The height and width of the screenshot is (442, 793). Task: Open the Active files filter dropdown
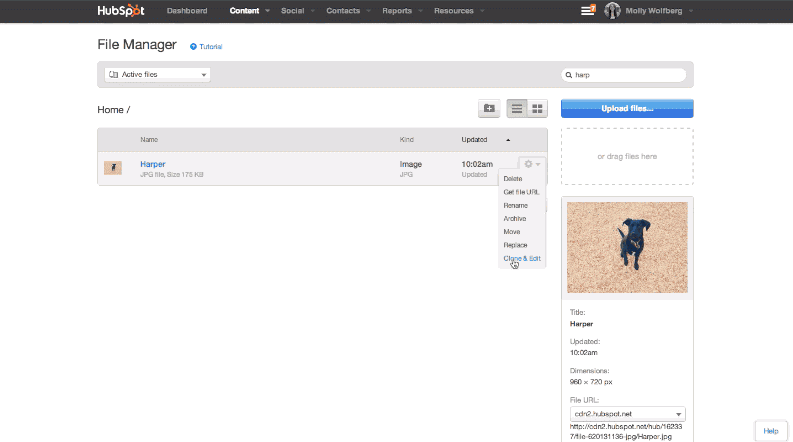point(158,74)
